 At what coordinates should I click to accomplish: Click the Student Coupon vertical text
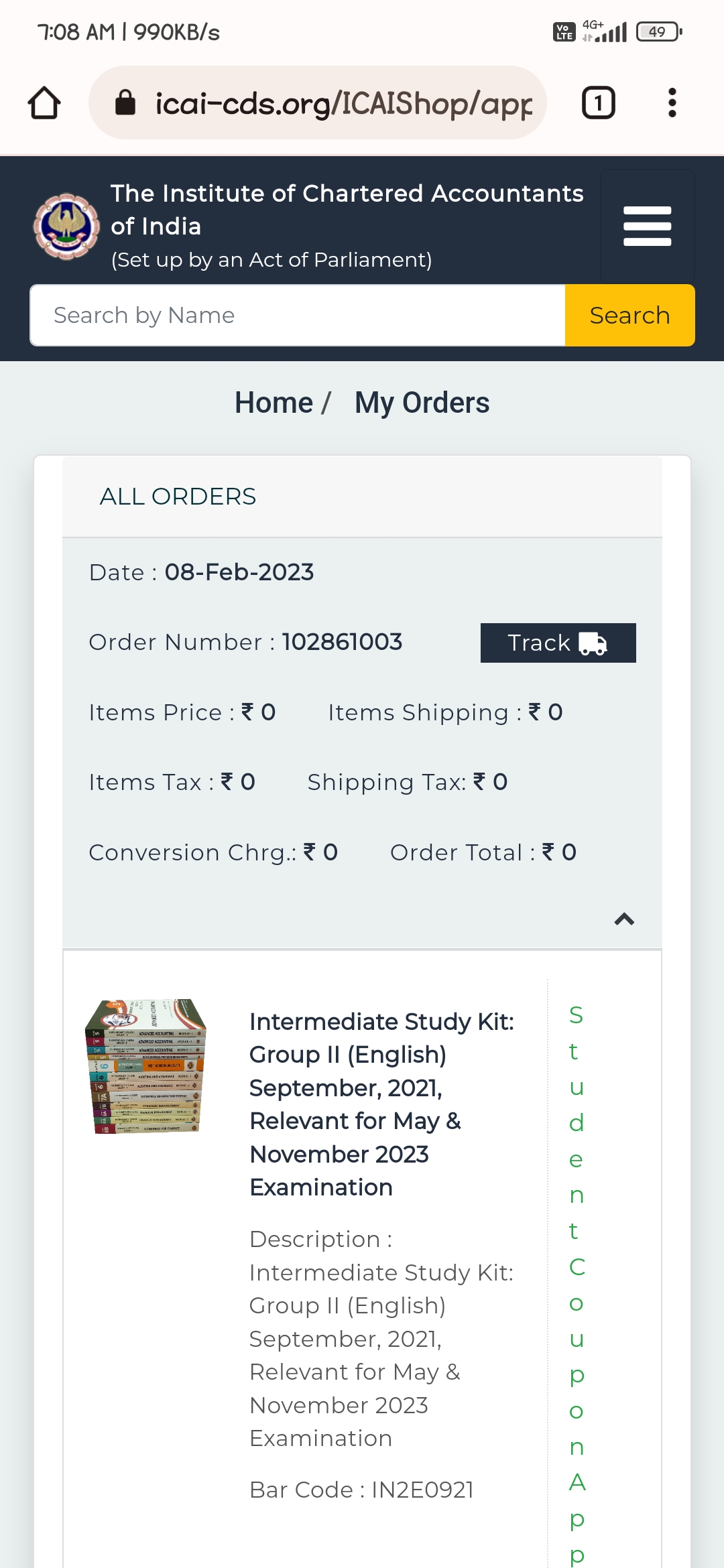(577, 1273)
